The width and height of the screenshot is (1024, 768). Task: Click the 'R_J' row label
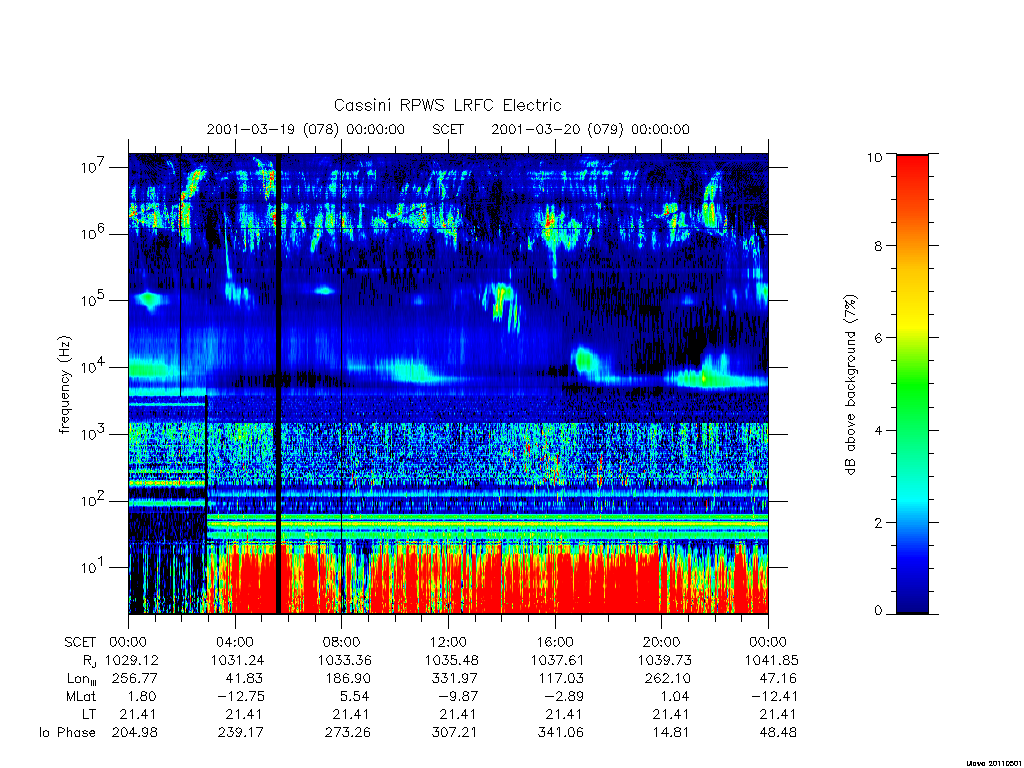(89, 661)
